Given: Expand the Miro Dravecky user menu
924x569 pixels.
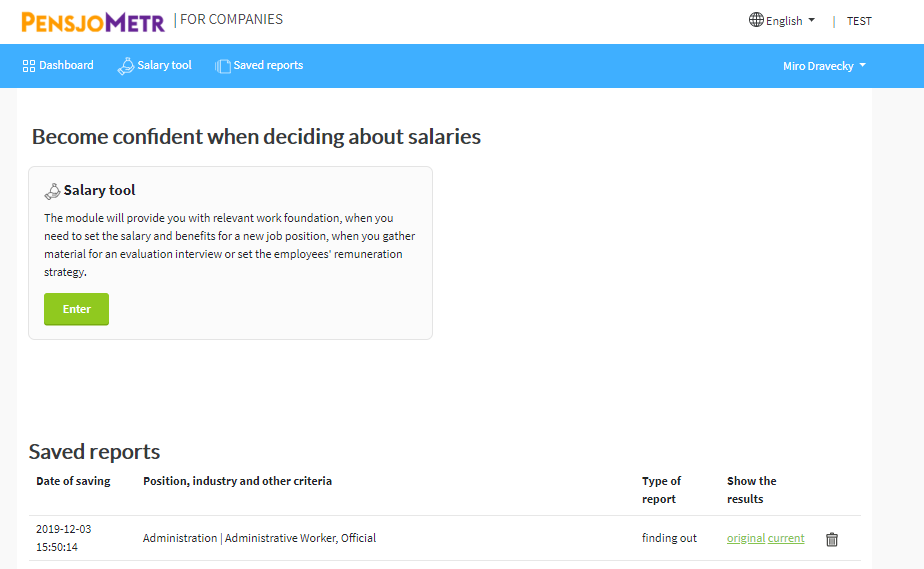Looking at the screenshot, I should coord(824,66).
